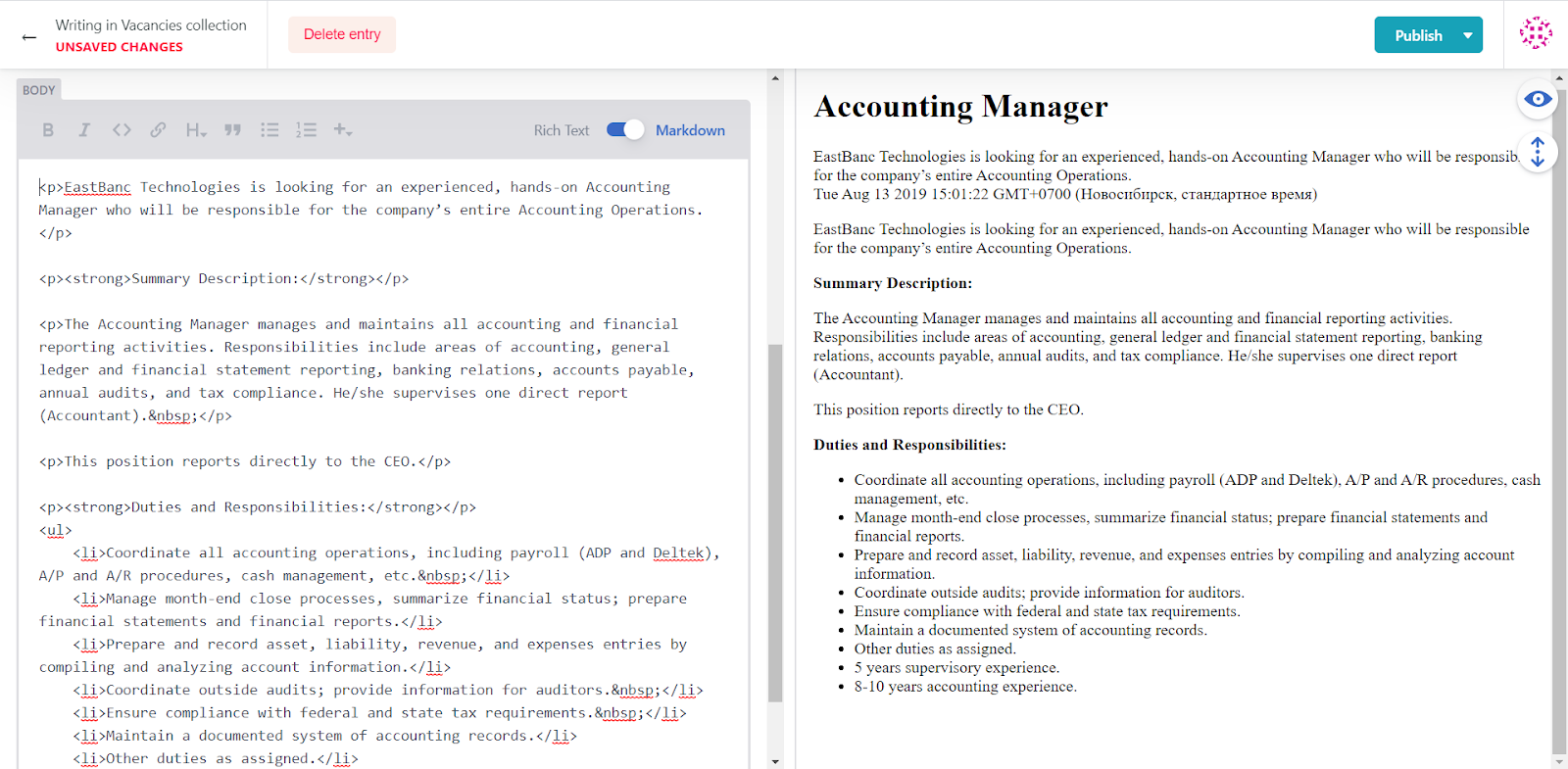Click preview bullet 'Coordinate outside audits'
This screenshot has width=1568, height=769.
click(1049, 593)
